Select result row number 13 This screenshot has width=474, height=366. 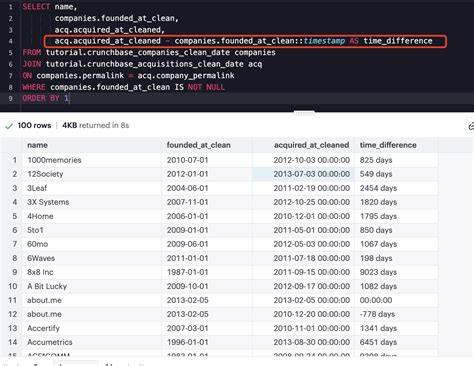13,328
